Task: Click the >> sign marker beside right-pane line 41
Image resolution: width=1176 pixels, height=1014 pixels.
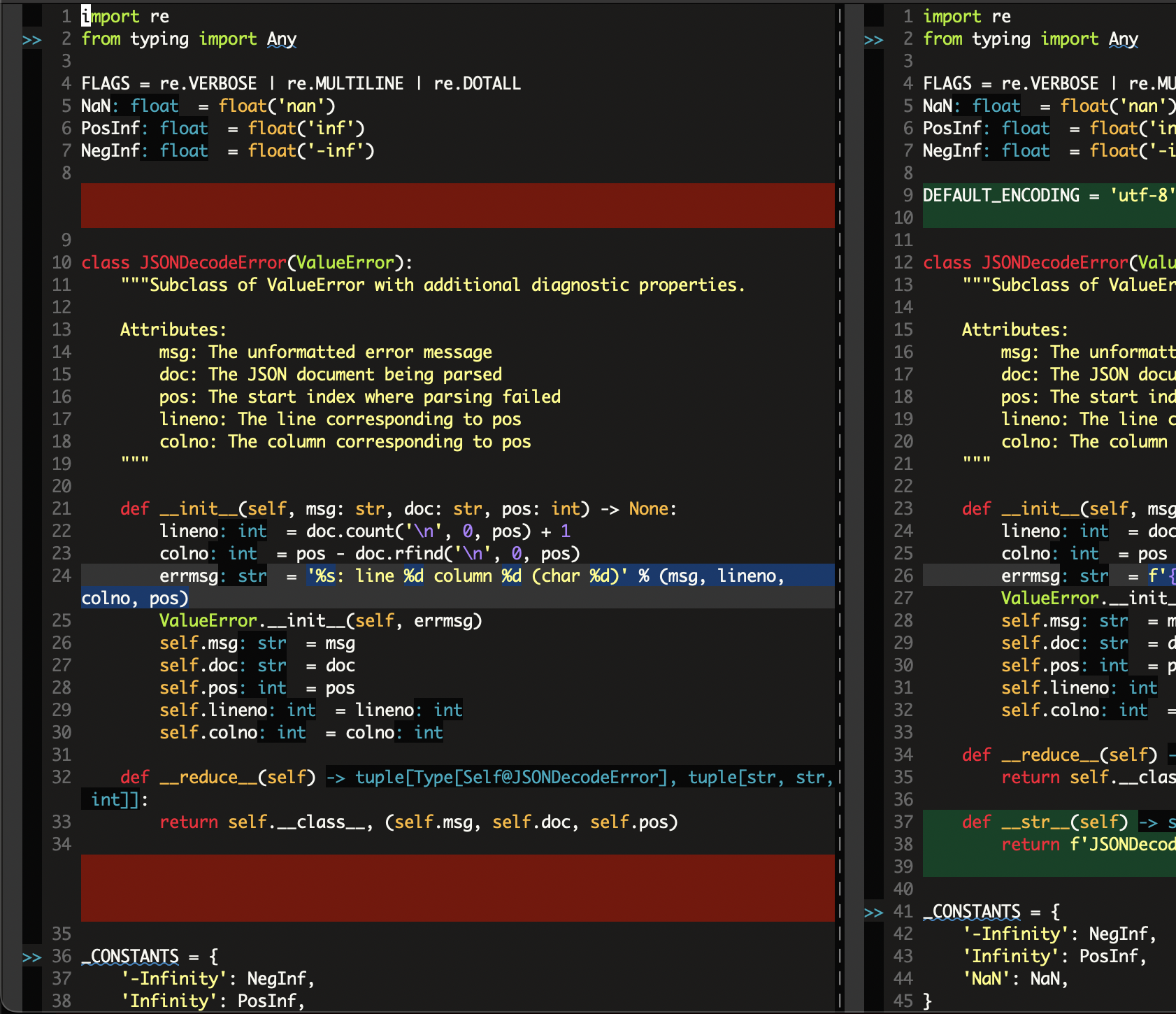Action: click(x=874, y=912)
